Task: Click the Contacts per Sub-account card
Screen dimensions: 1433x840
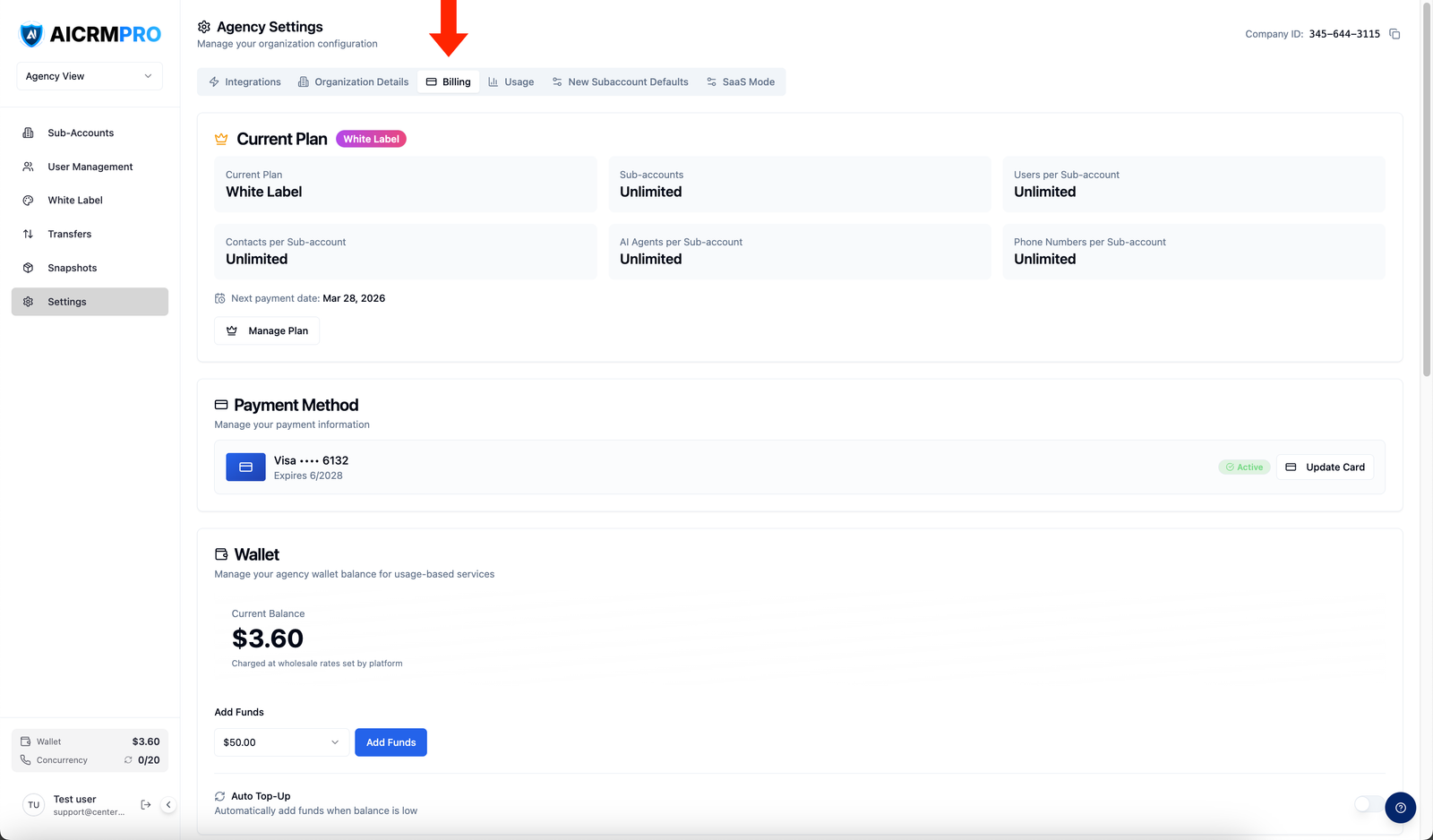Action: (406, 252)
